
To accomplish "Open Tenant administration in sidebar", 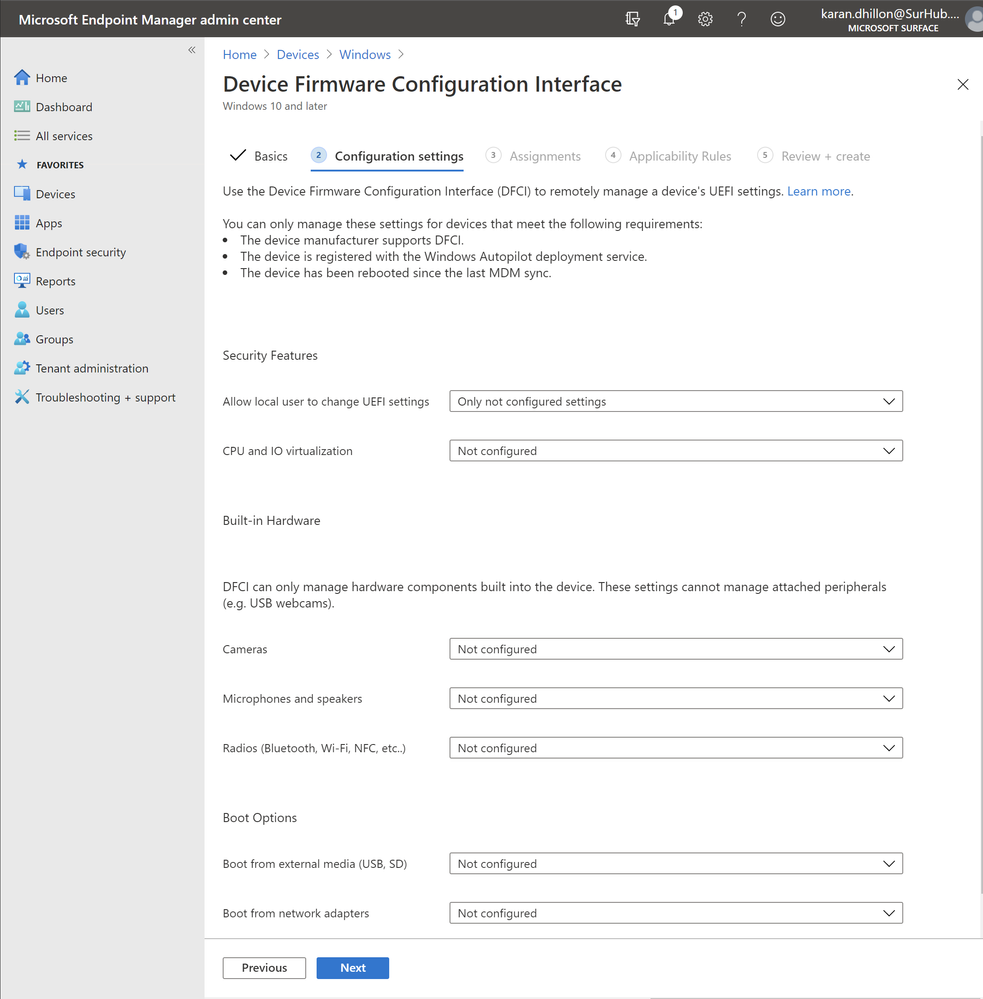I will pyautogui.click(x=91, y=368).
